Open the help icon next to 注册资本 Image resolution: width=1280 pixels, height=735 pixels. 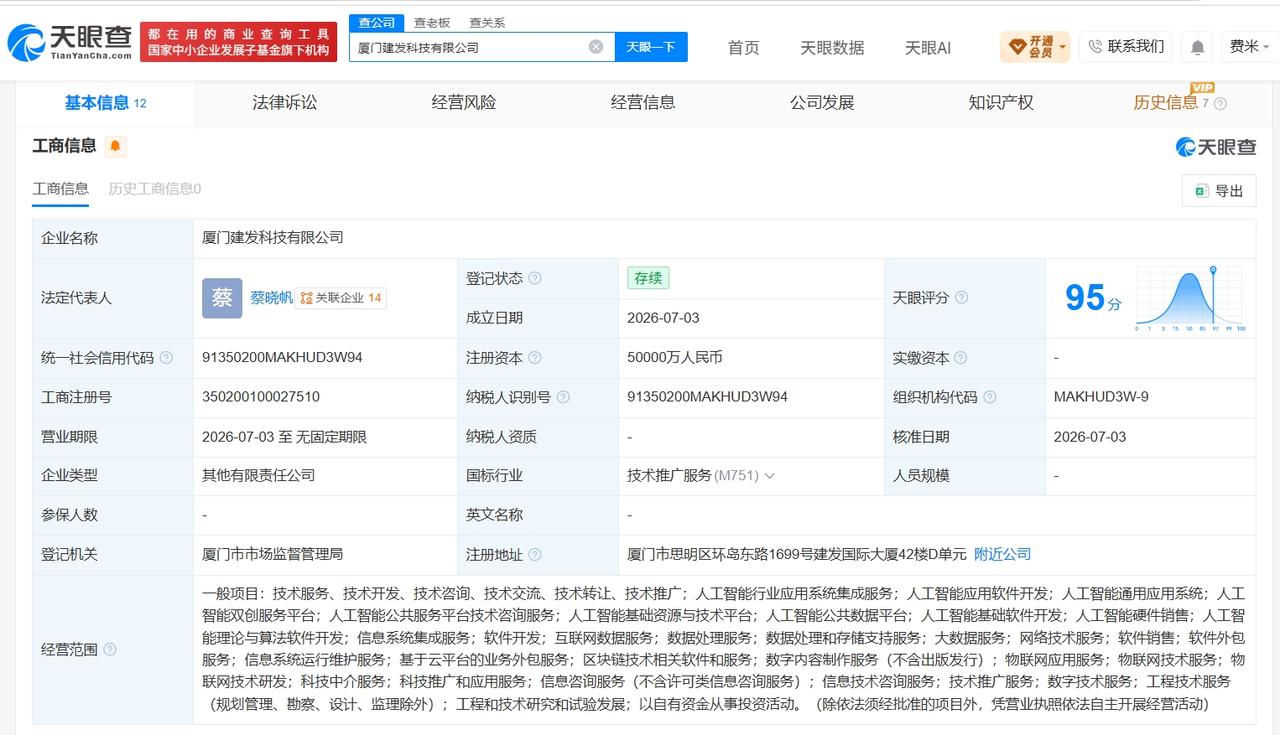[535, 358]
